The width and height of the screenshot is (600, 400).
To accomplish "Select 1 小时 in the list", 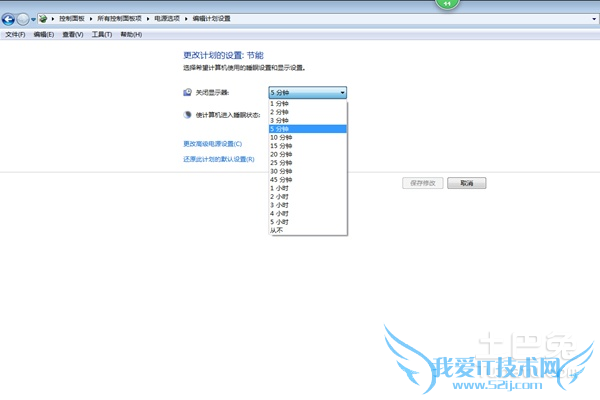I will click(x=308, y=188).
